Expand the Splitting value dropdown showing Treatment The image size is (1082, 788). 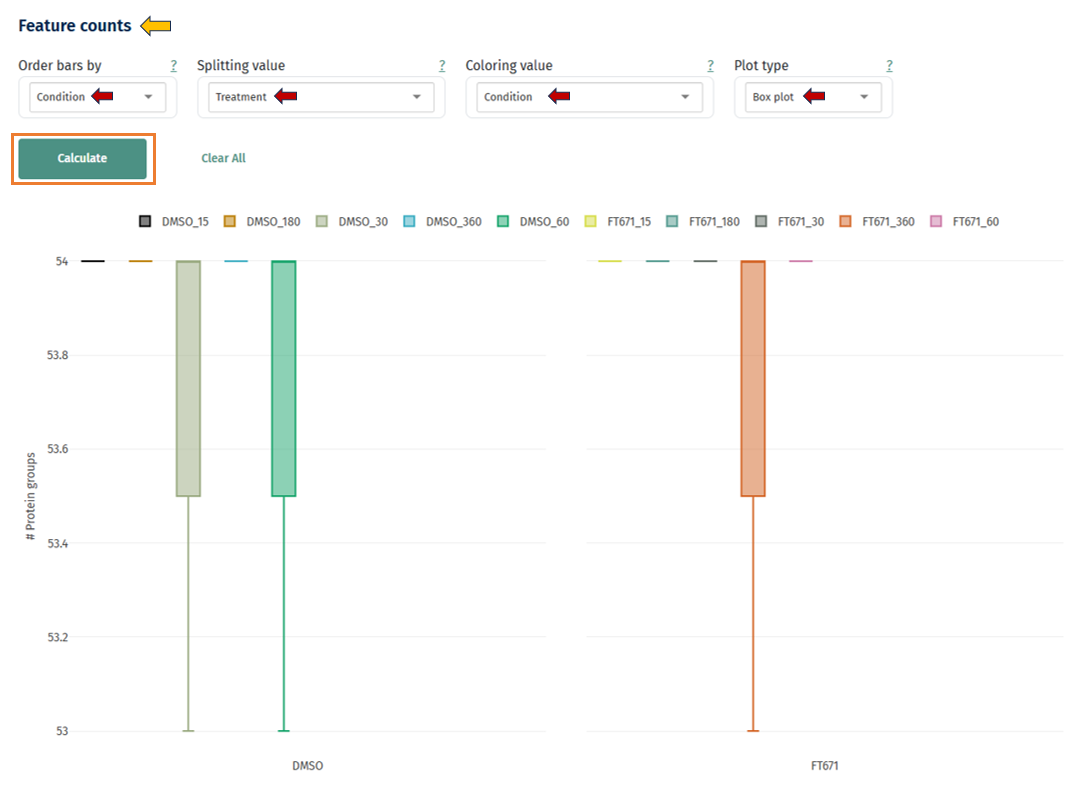coord(320,97)
